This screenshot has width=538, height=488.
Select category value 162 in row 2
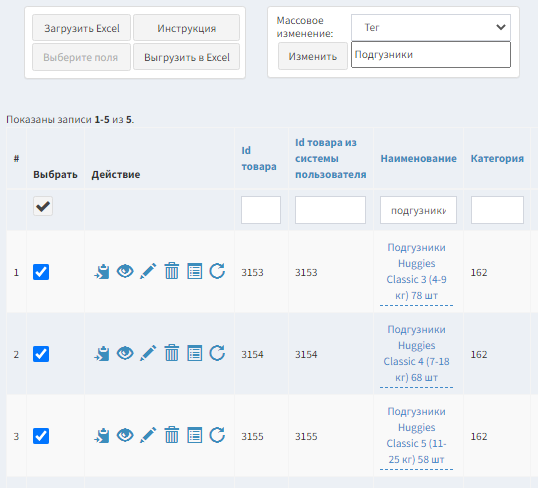tap(479, 355)
